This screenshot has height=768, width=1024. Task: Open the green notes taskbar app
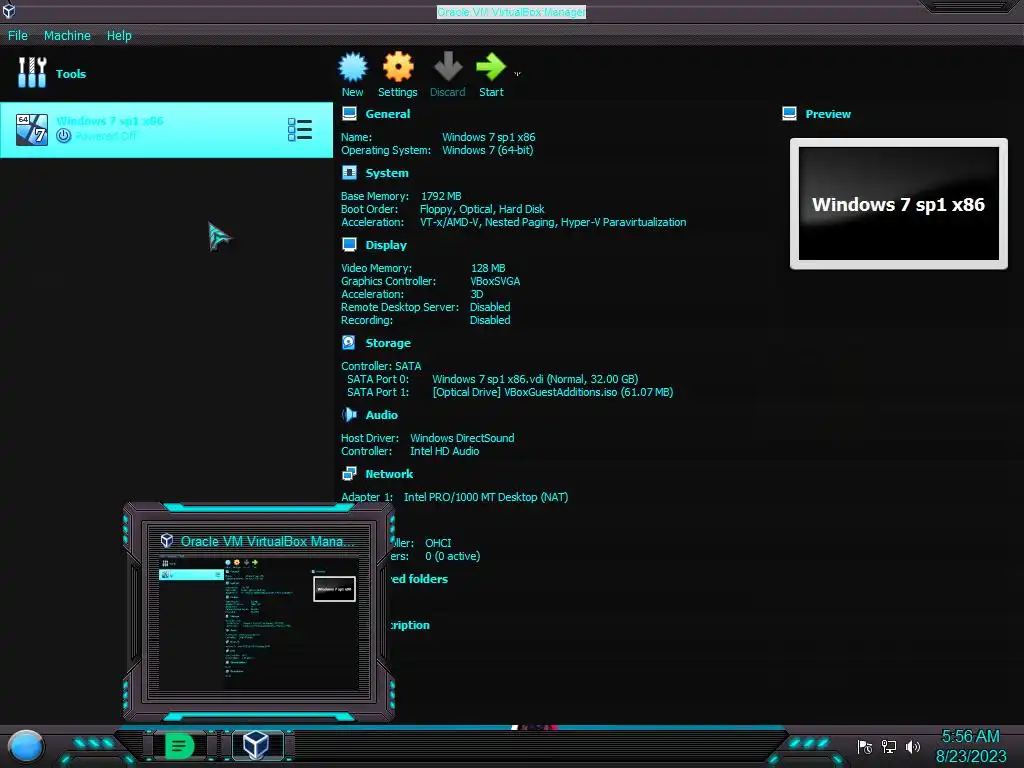[x=179, y=746]
